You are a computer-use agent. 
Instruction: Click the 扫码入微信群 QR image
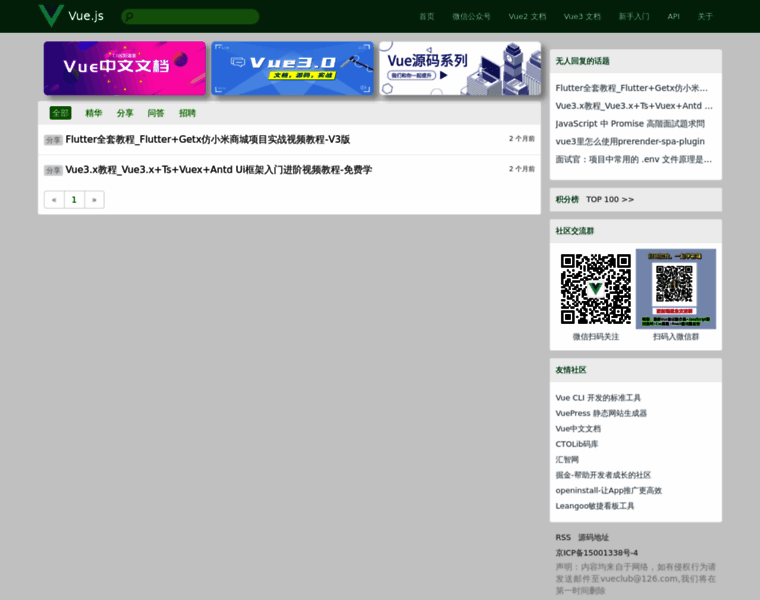(x=676, y=289)
